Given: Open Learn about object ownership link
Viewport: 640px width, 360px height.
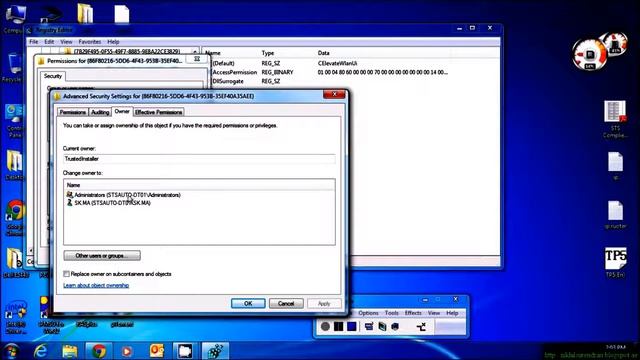Looking at the screenshot, I should coord(96,285).
